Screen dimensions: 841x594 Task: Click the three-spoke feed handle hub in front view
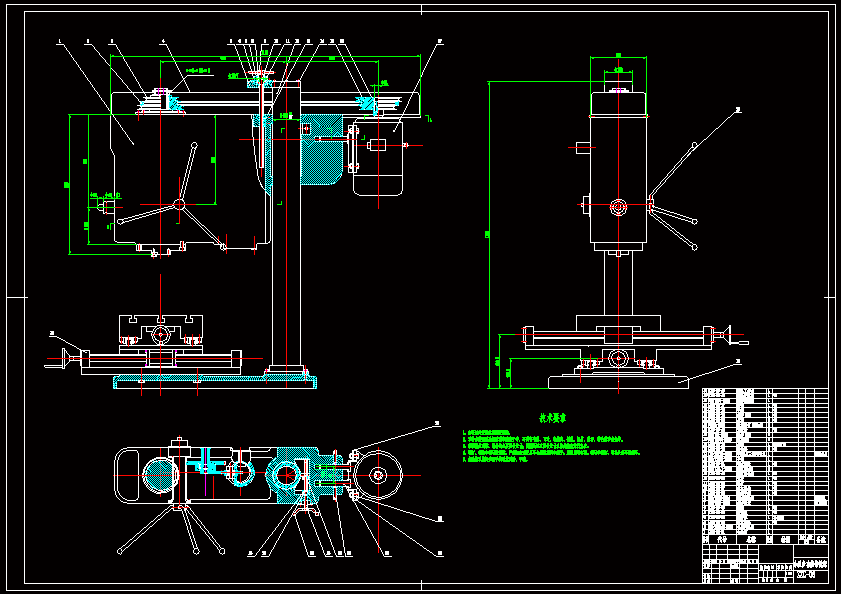click(179, 204)
